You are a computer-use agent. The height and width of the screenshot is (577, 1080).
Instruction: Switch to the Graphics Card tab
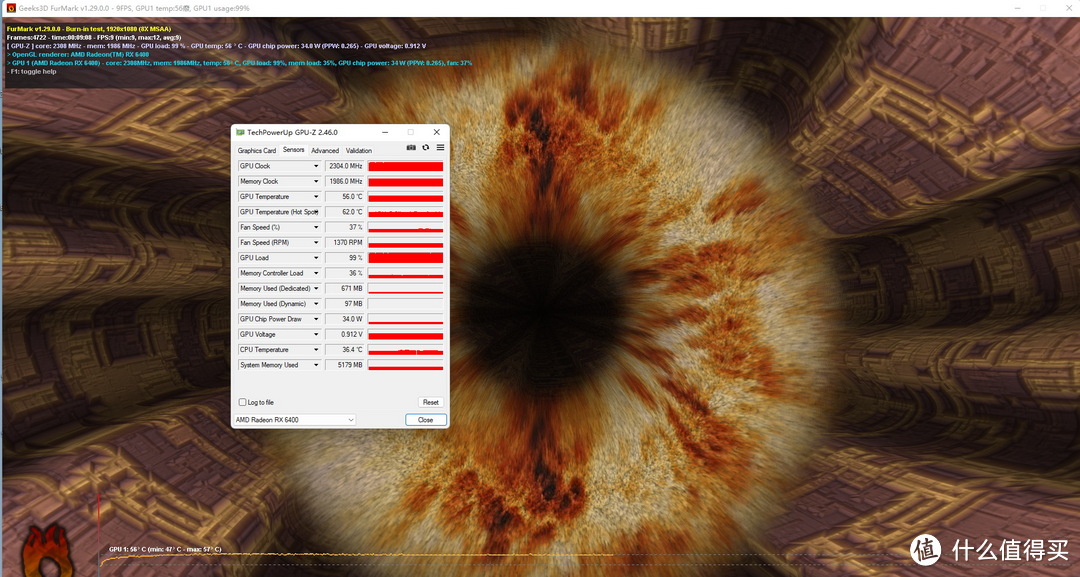pos(257,150)
